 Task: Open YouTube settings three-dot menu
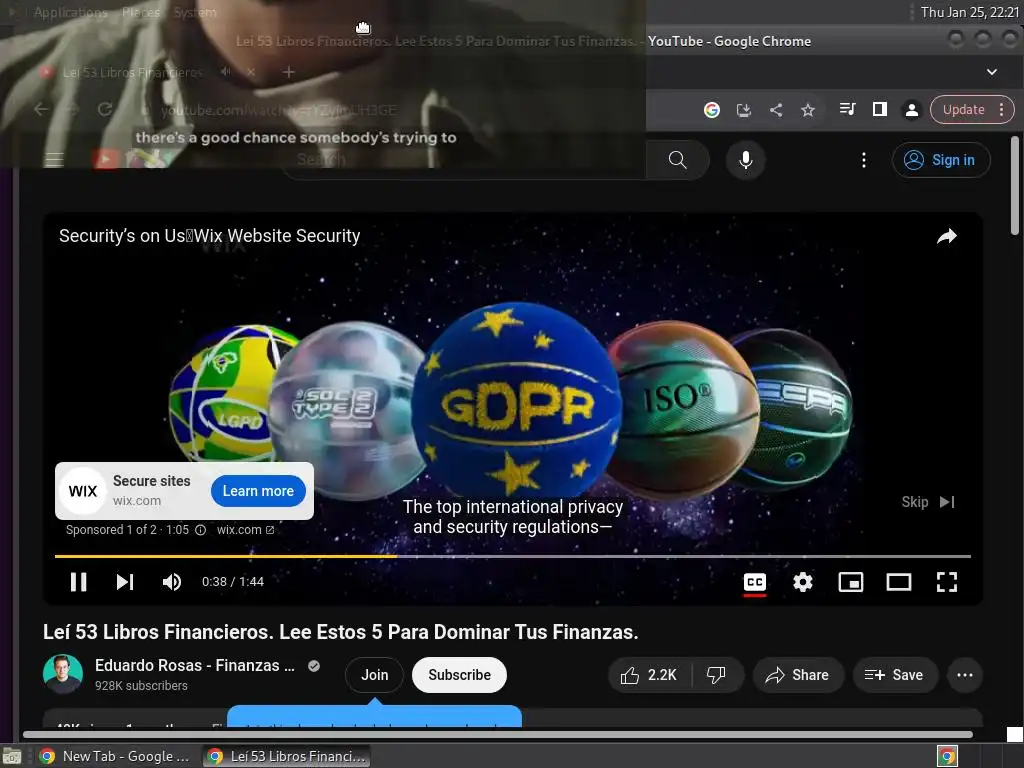(863, 160)
